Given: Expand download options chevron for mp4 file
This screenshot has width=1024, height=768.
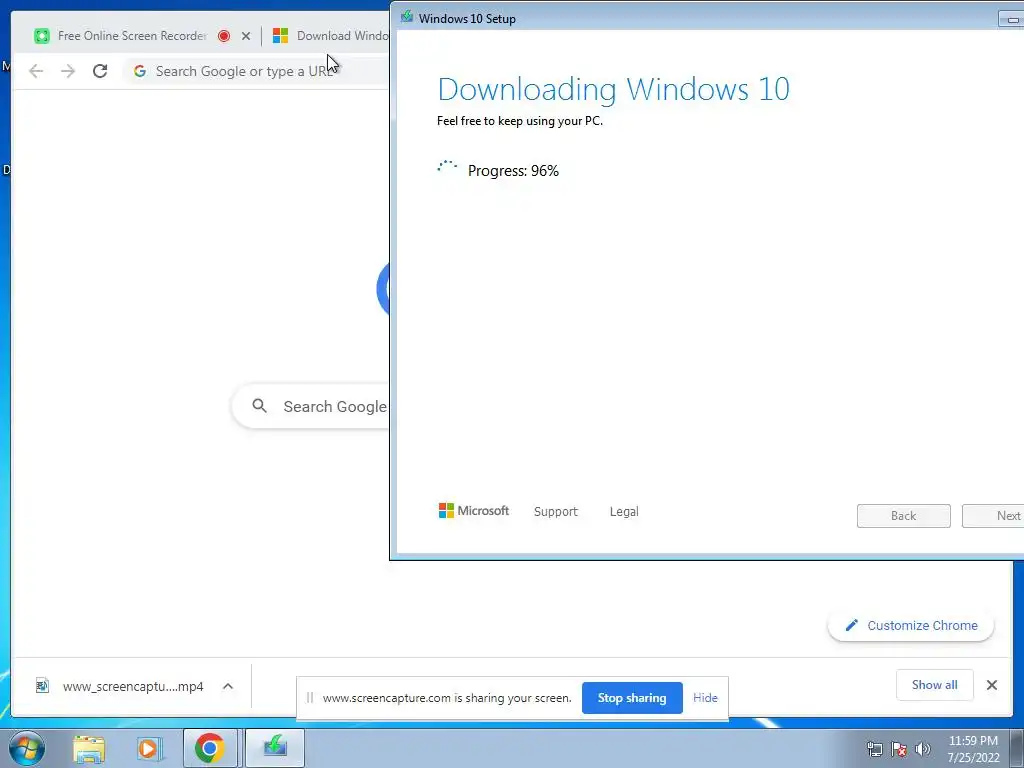Looking at the screenshot, I should tap(228, 686).
